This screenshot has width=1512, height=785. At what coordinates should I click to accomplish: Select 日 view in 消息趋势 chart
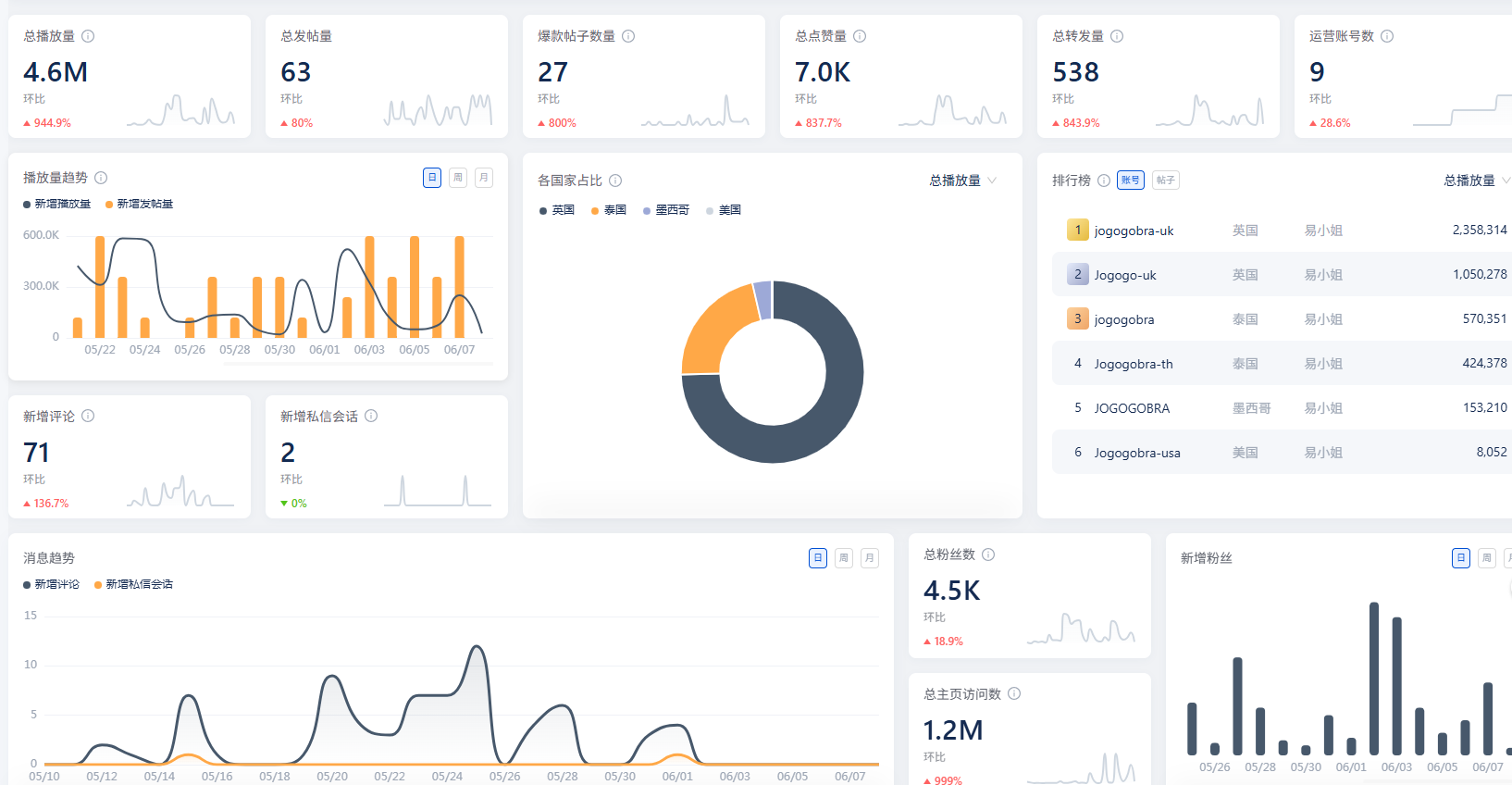click(818, 558)
